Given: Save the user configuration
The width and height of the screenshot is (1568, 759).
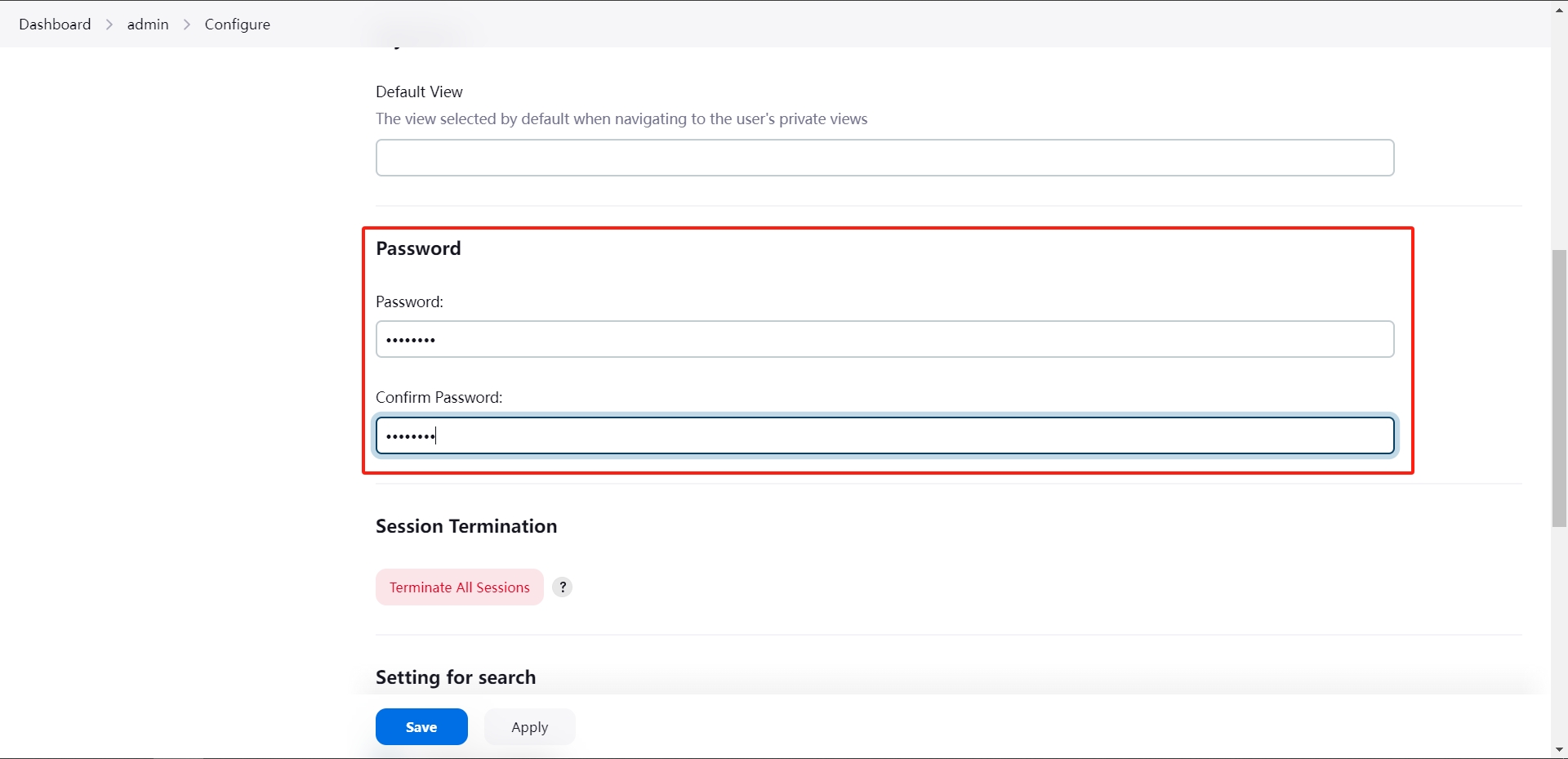Looking at the screenshot, I should [421, 727].
